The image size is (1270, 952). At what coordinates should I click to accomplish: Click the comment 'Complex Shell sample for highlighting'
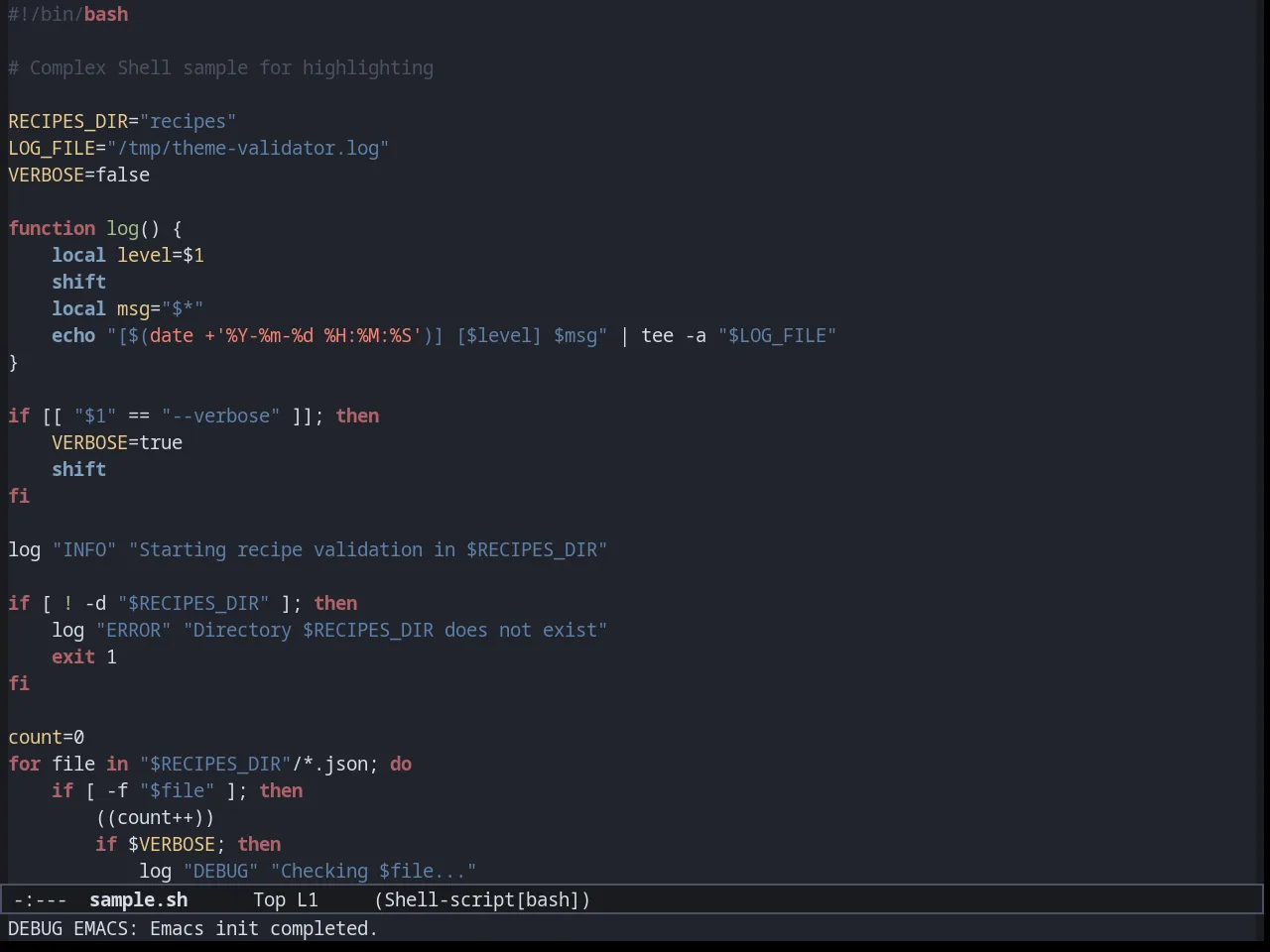click(x=231, y=67)
